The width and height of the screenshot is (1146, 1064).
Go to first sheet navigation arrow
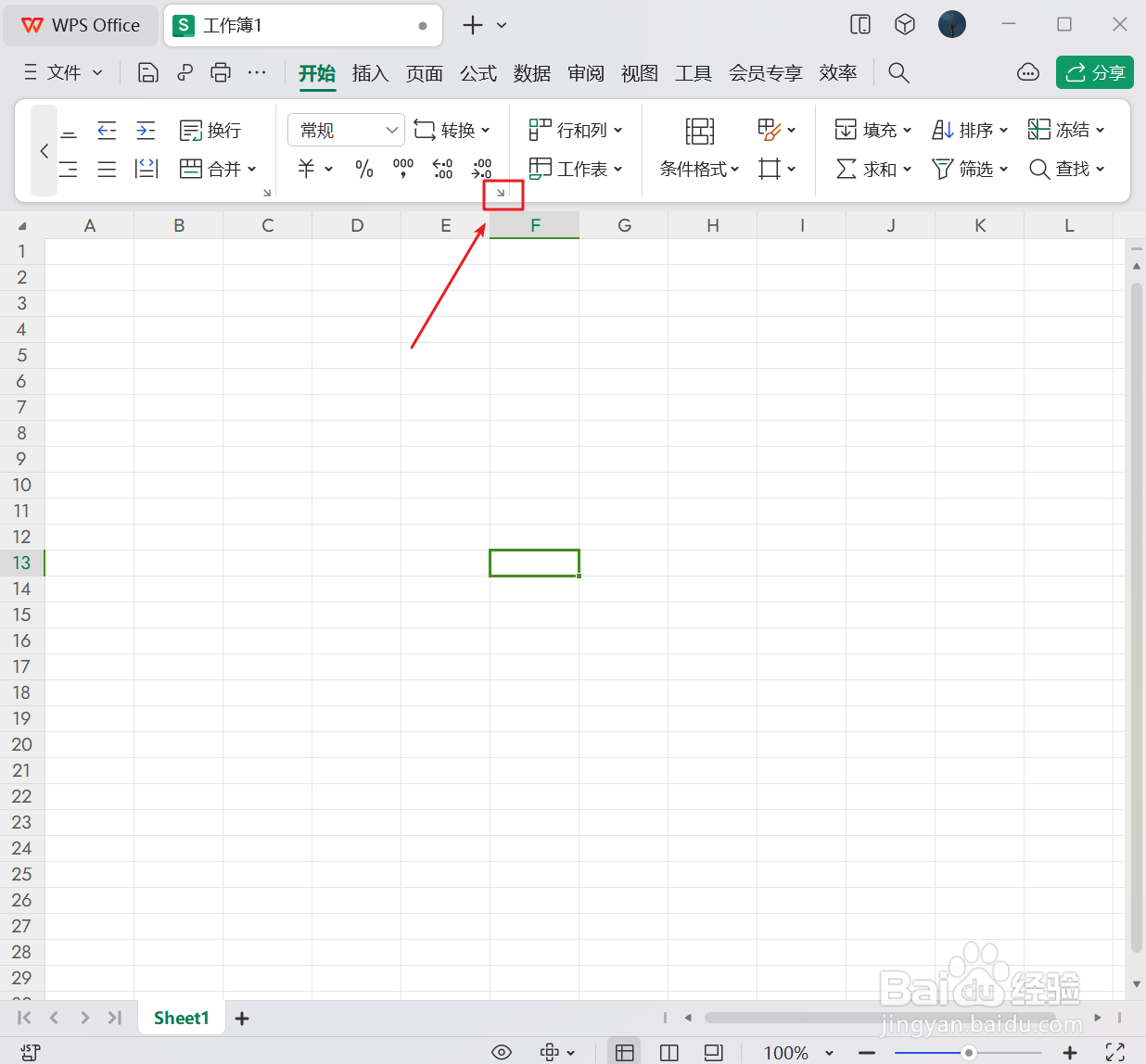(24, 1018)
